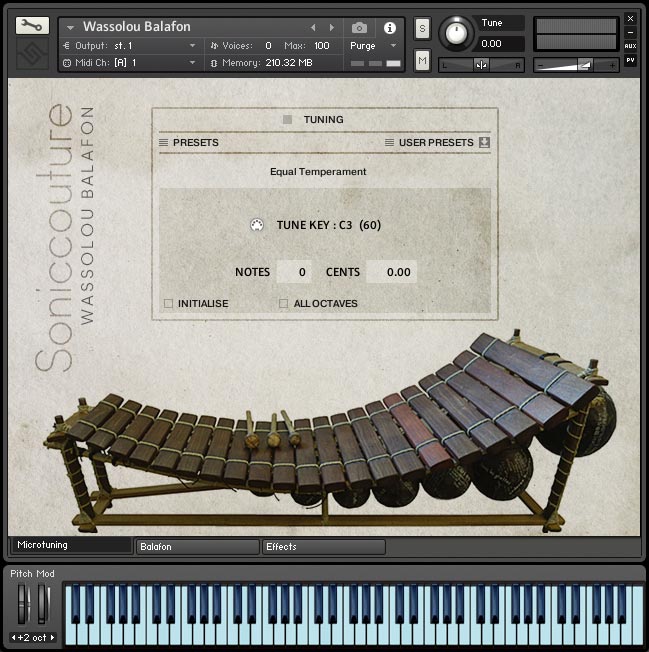Open the USER PRESETS list

(x=429, y=143)
